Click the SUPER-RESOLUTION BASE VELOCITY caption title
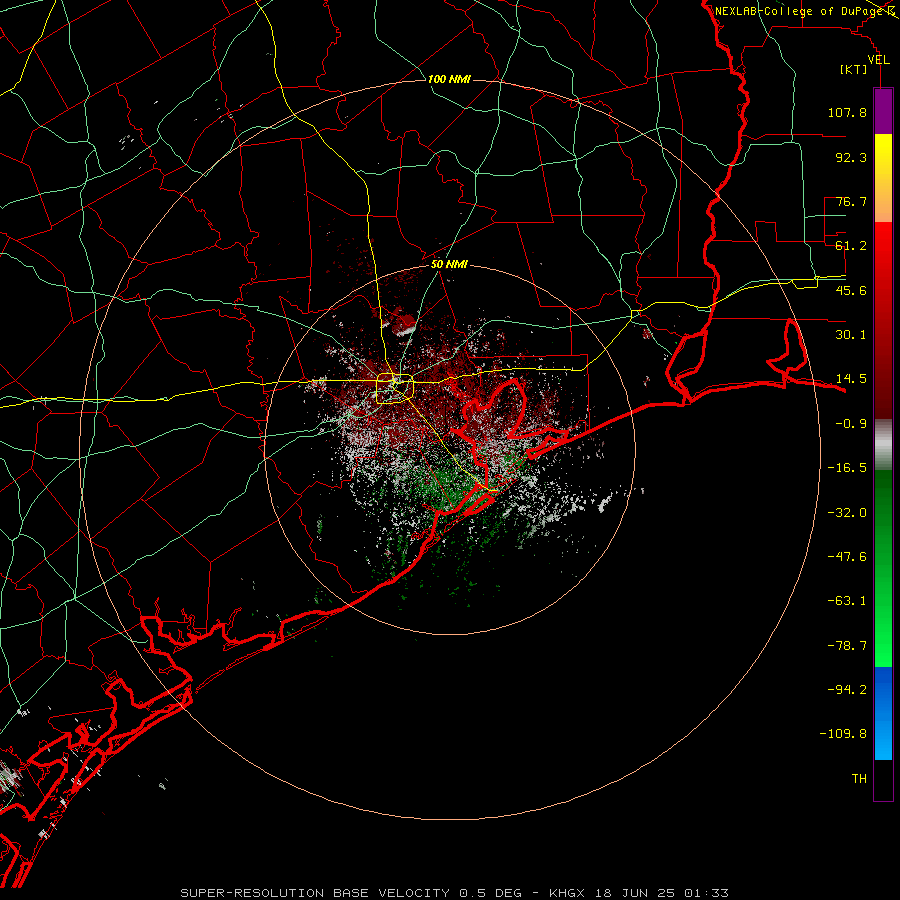Viewport: 900px width, 900px height. (316, 893)
